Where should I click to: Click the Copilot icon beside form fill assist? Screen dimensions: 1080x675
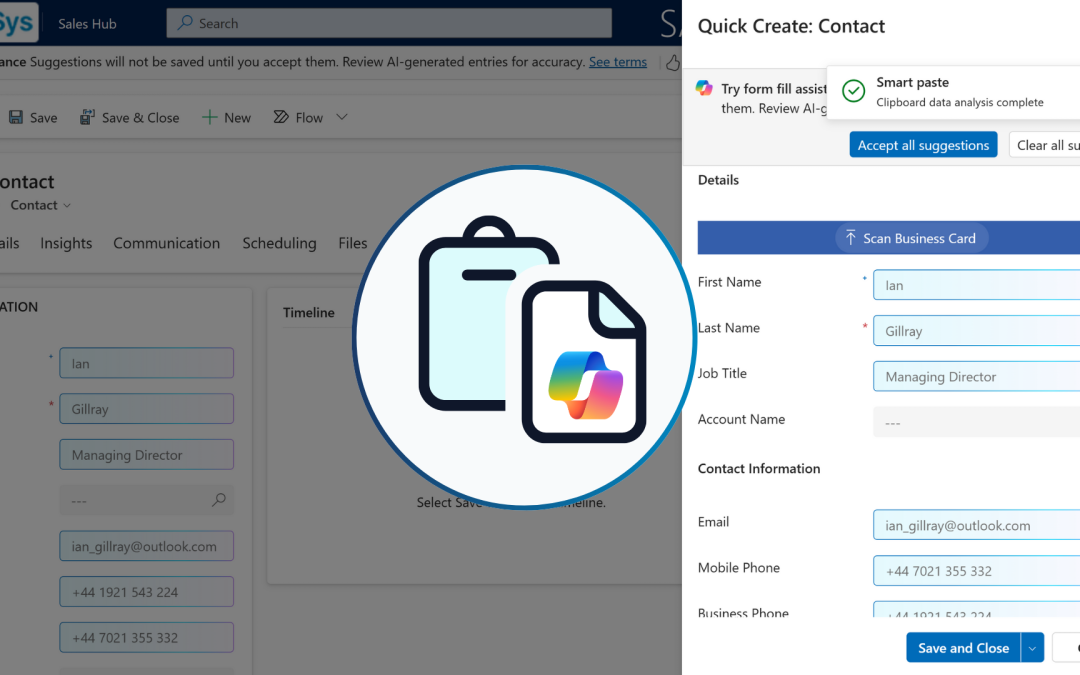[704, 88]
